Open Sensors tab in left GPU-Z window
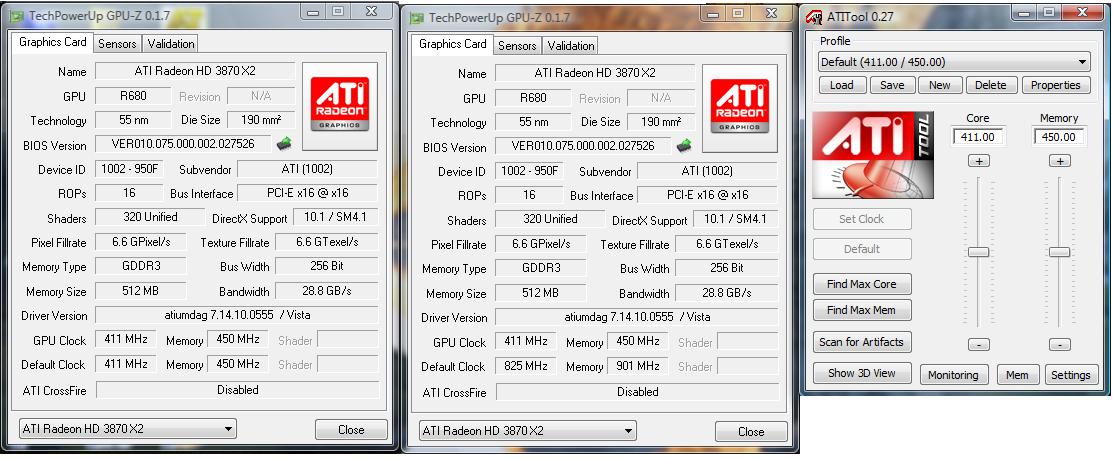 click(x=117, y=43)
